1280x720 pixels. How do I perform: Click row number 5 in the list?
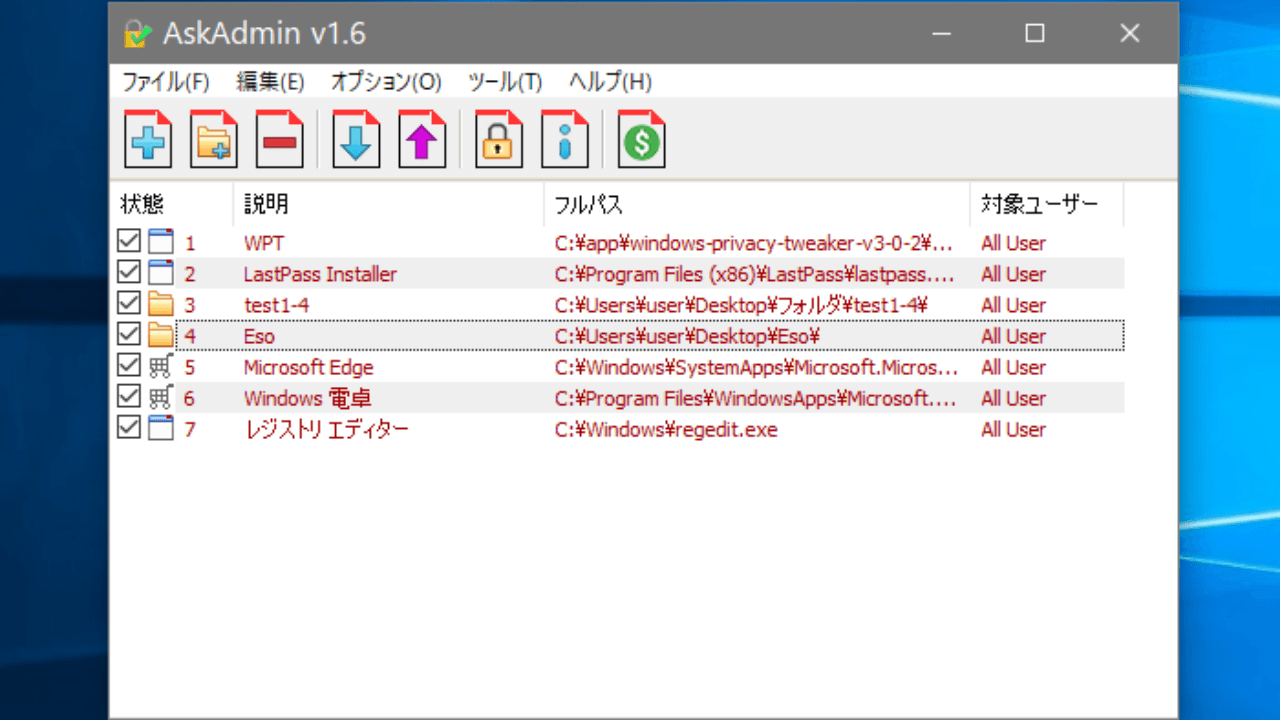click(x=190, y=367)
